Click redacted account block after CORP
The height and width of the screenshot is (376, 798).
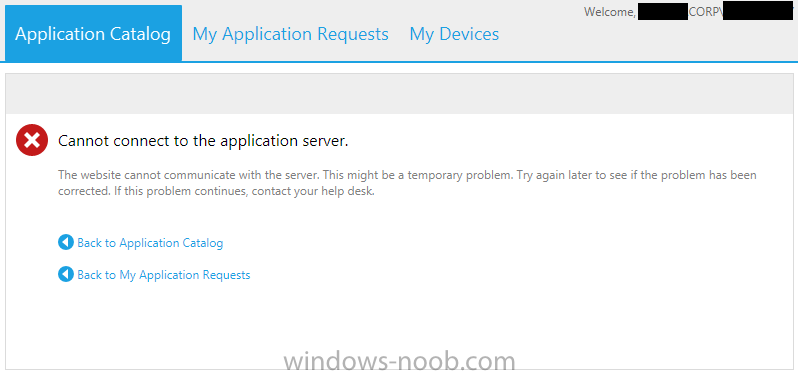[758, 12]
